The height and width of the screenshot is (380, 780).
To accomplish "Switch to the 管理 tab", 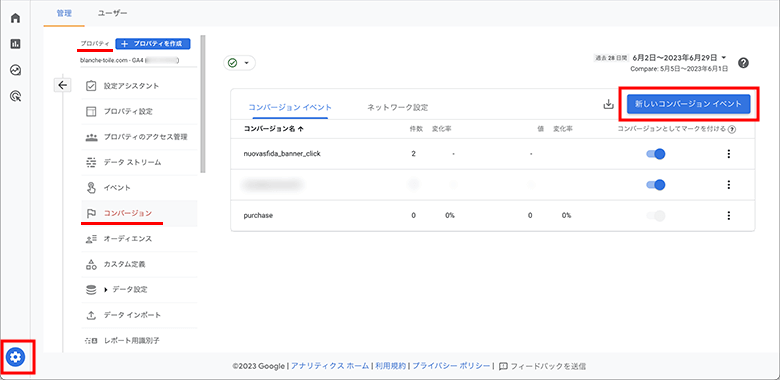I will click(64, 13).
